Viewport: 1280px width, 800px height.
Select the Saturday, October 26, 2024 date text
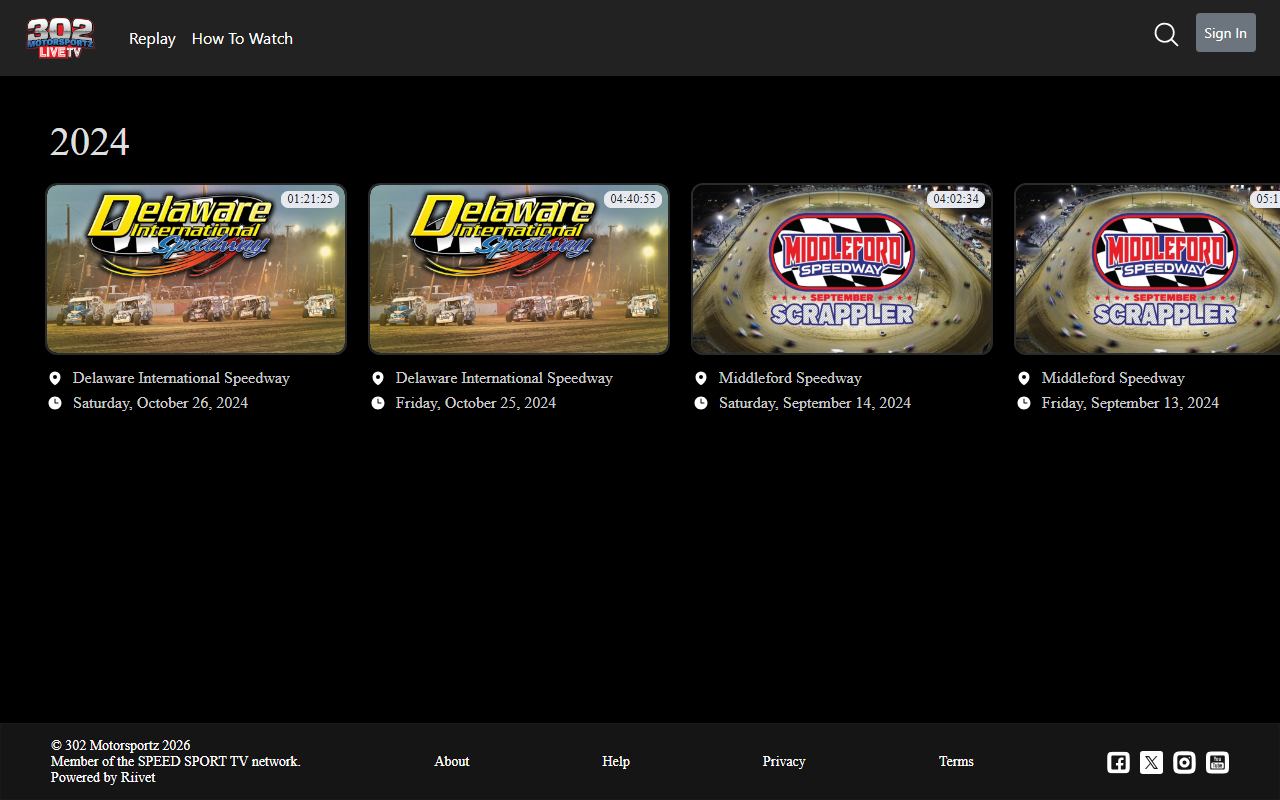(160, 403)
